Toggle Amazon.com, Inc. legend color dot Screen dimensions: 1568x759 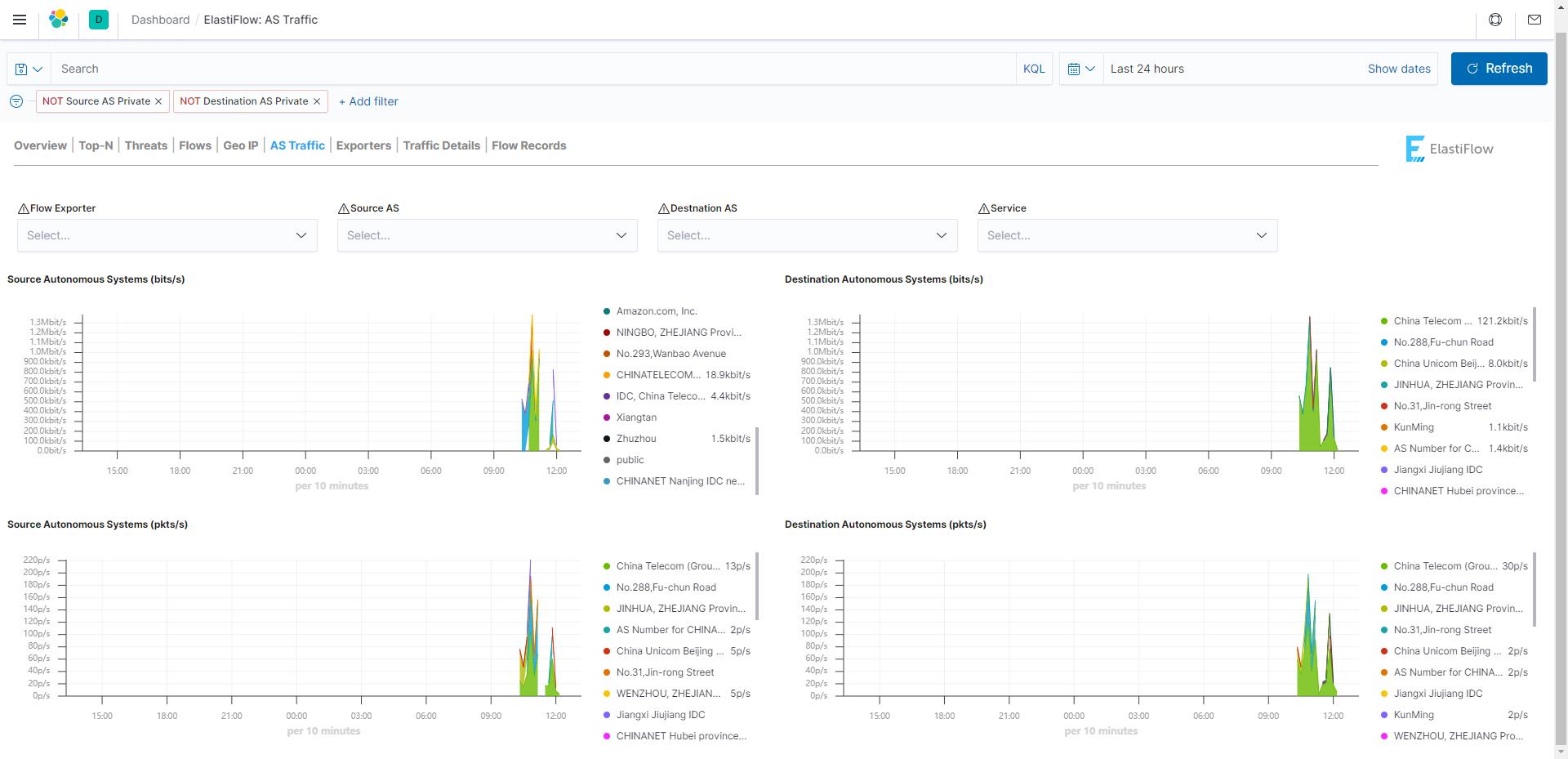tap(607, 311)
